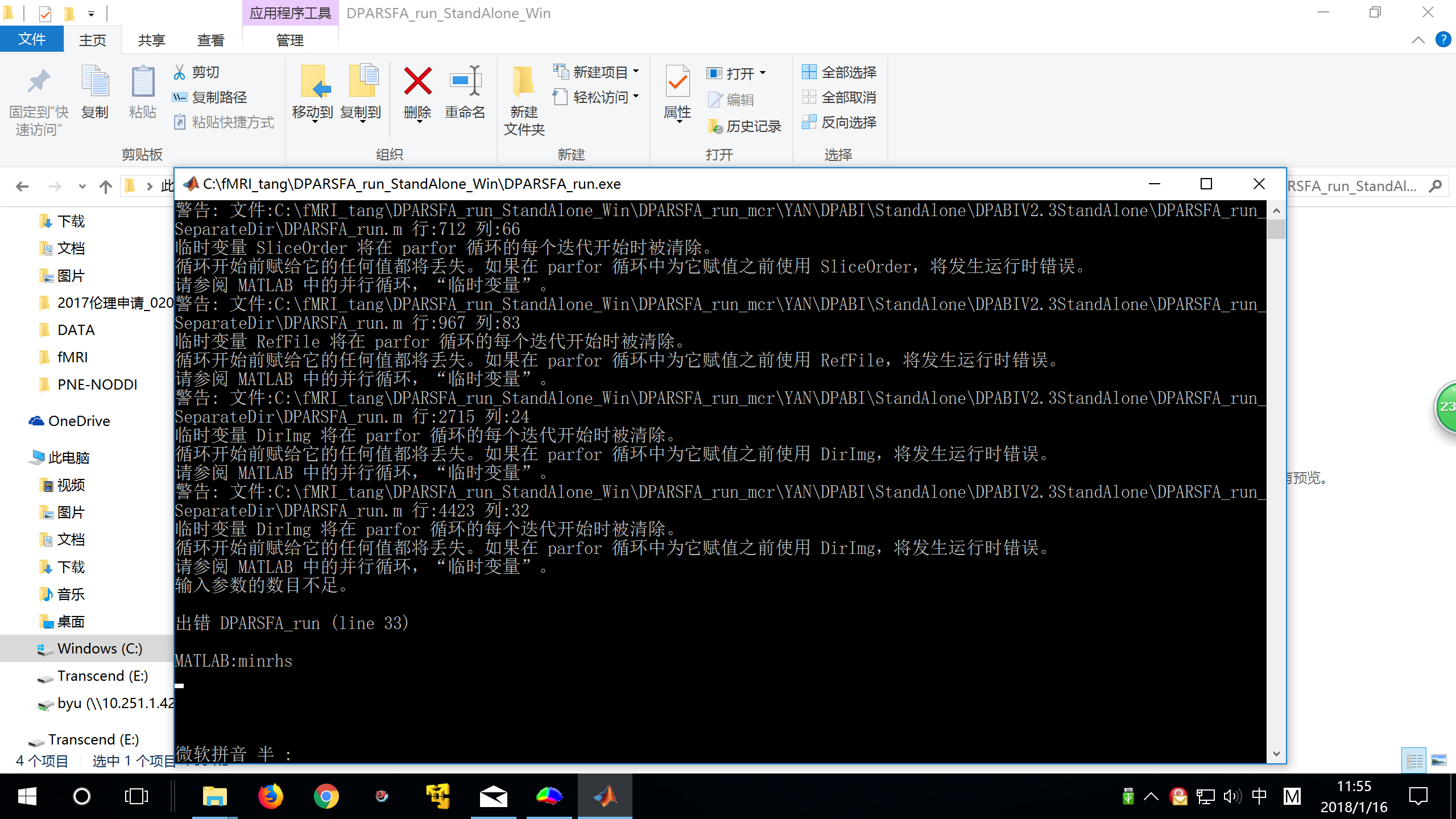Click the blue help question icon
Viewport: 1456px width, 819px height.
(x=1443, y=39)
